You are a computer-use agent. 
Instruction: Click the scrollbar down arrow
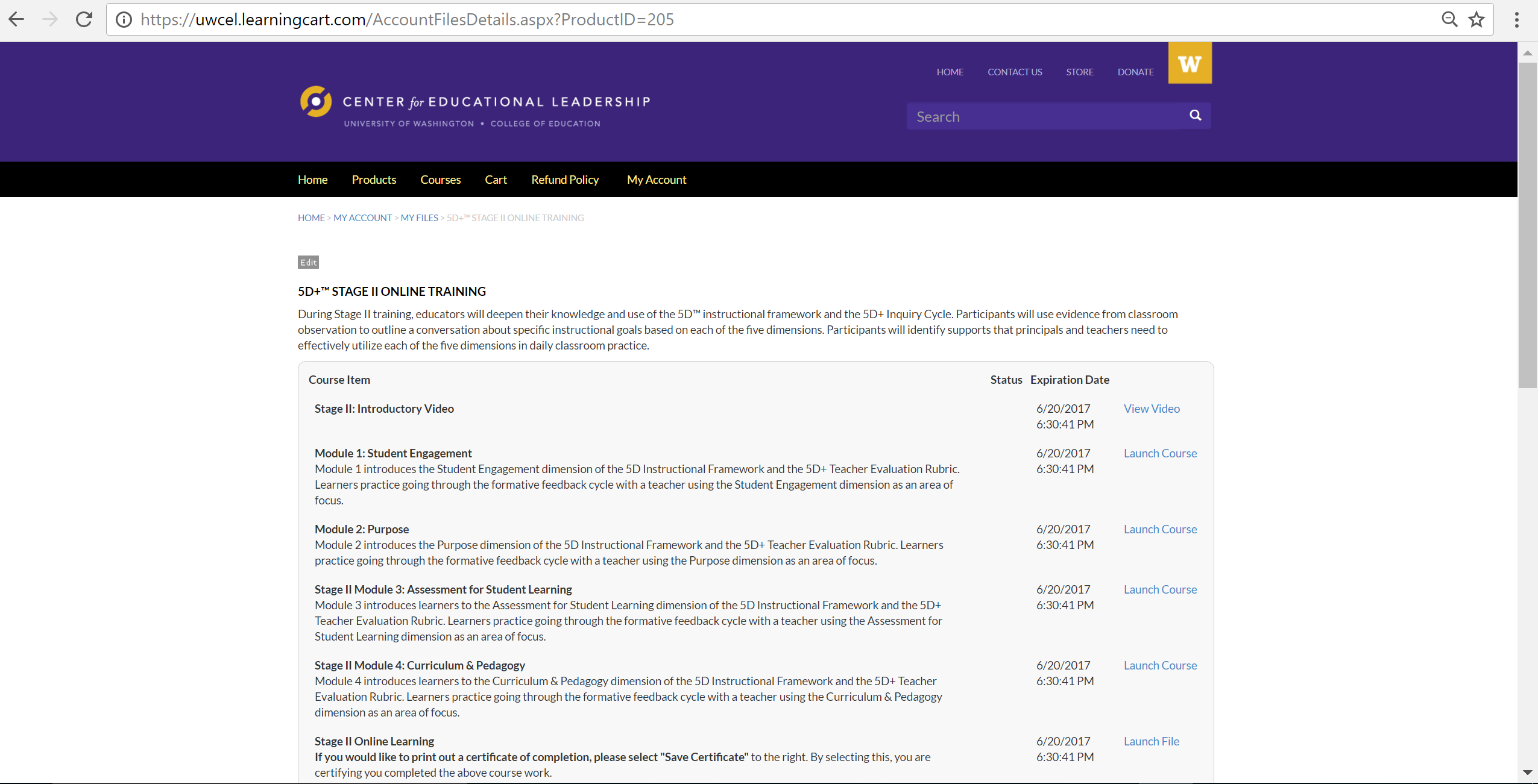point(1527,773)
